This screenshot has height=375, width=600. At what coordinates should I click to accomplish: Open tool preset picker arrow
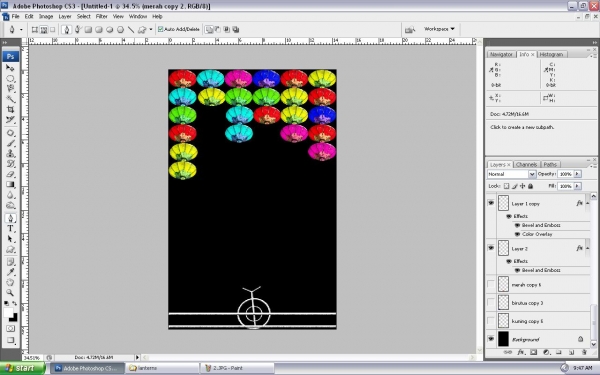(21, 29)
